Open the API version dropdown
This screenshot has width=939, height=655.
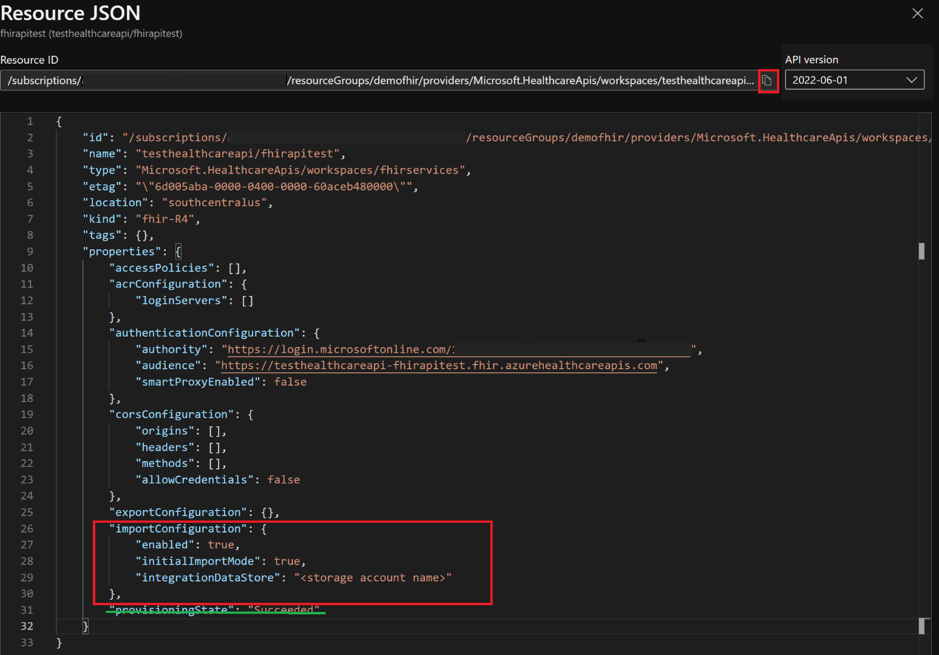pyautogui.click(x=855, y=79)
